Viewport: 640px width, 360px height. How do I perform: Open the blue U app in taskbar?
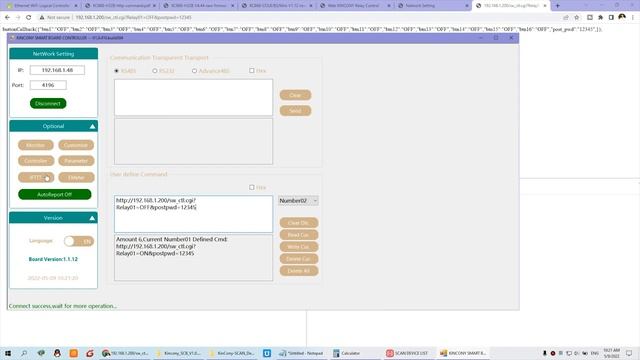coord(267,353)
